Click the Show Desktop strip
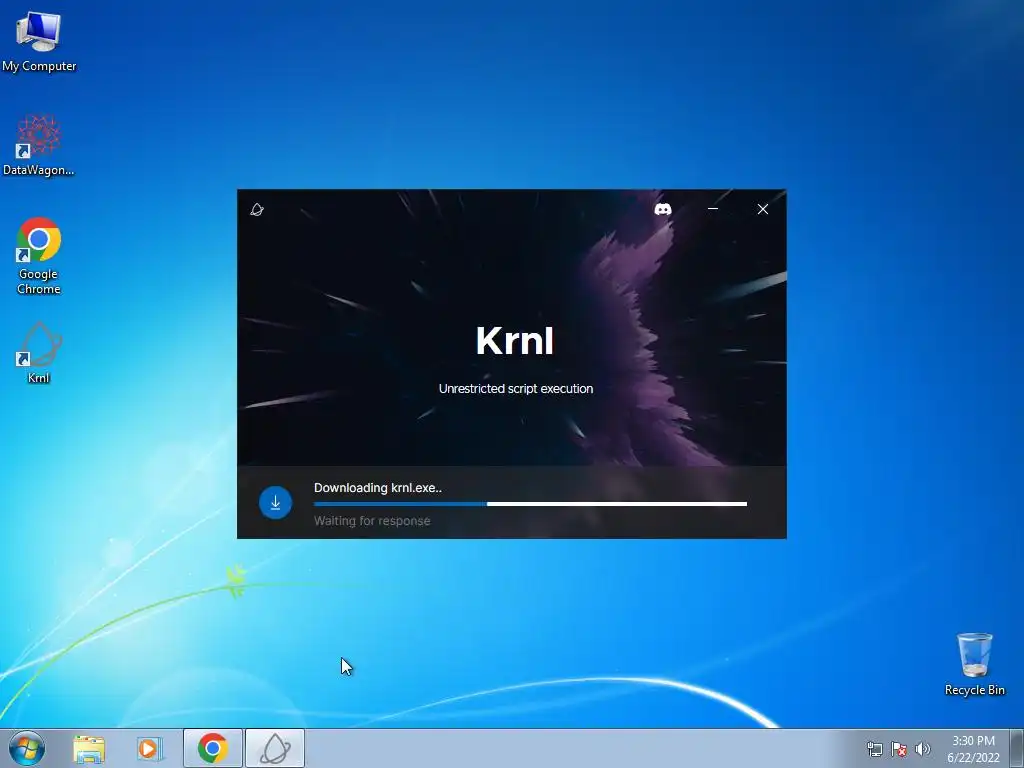The image size is (1024, 768). [x=1017, y=748]
